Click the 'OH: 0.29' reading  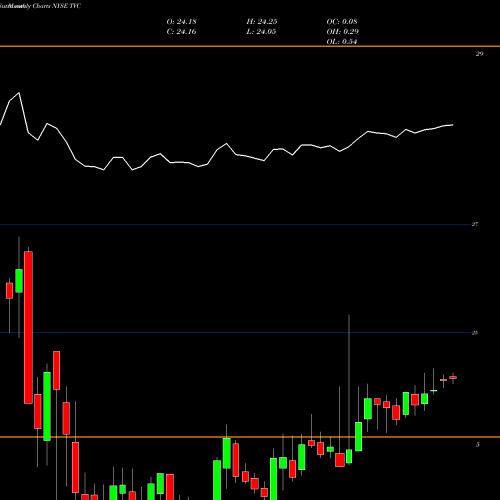(x=343, y=32)
